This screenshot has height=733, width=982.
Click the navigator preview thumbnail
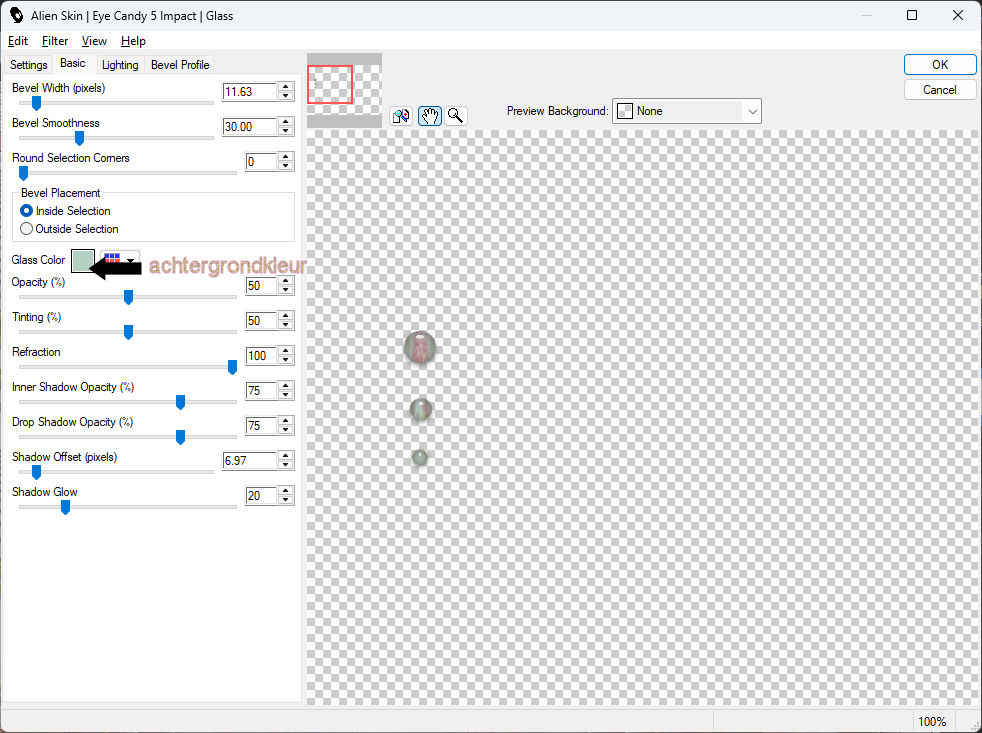(344, 90)
